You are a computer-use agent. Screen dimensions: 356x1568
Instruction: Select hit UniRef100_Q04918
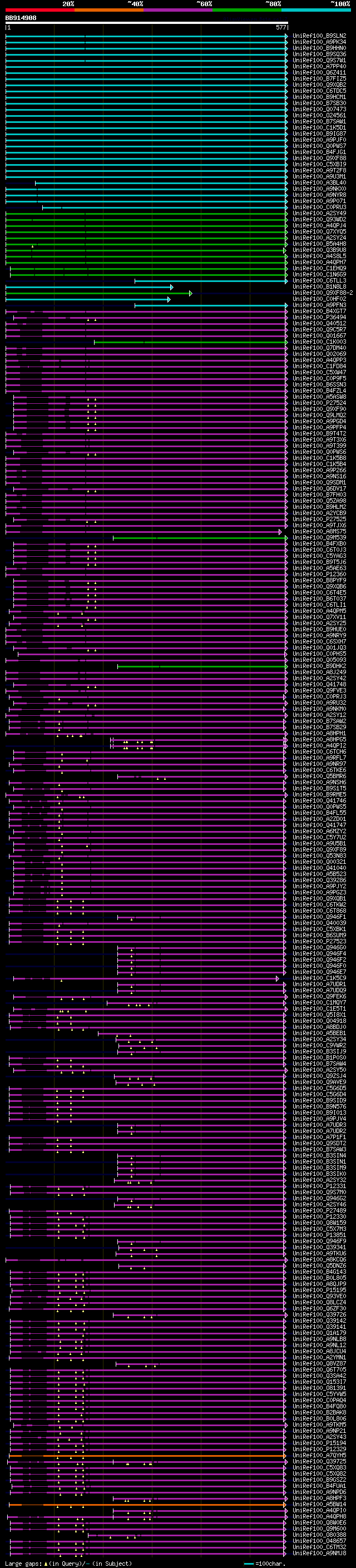click(x=319, y=1021)
